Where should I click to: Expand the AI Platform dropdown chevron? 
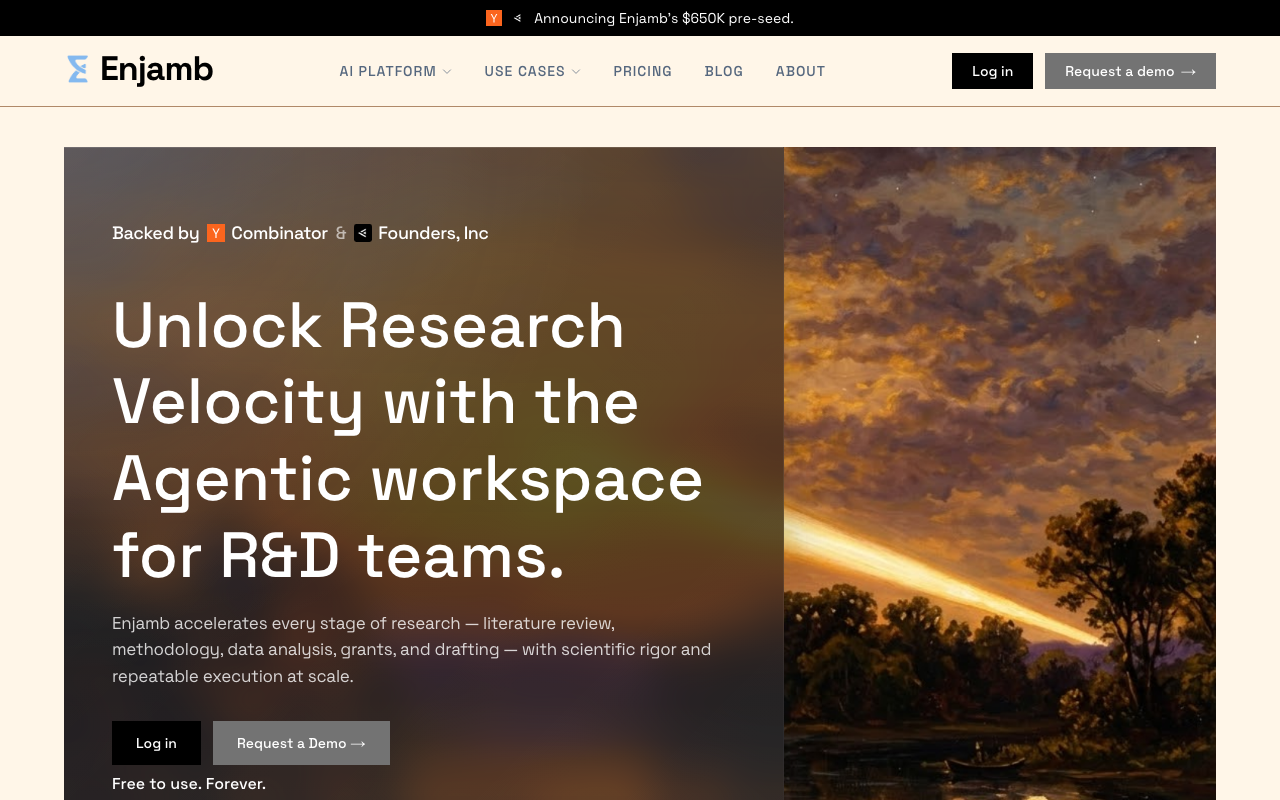click(x=447, y=72)
